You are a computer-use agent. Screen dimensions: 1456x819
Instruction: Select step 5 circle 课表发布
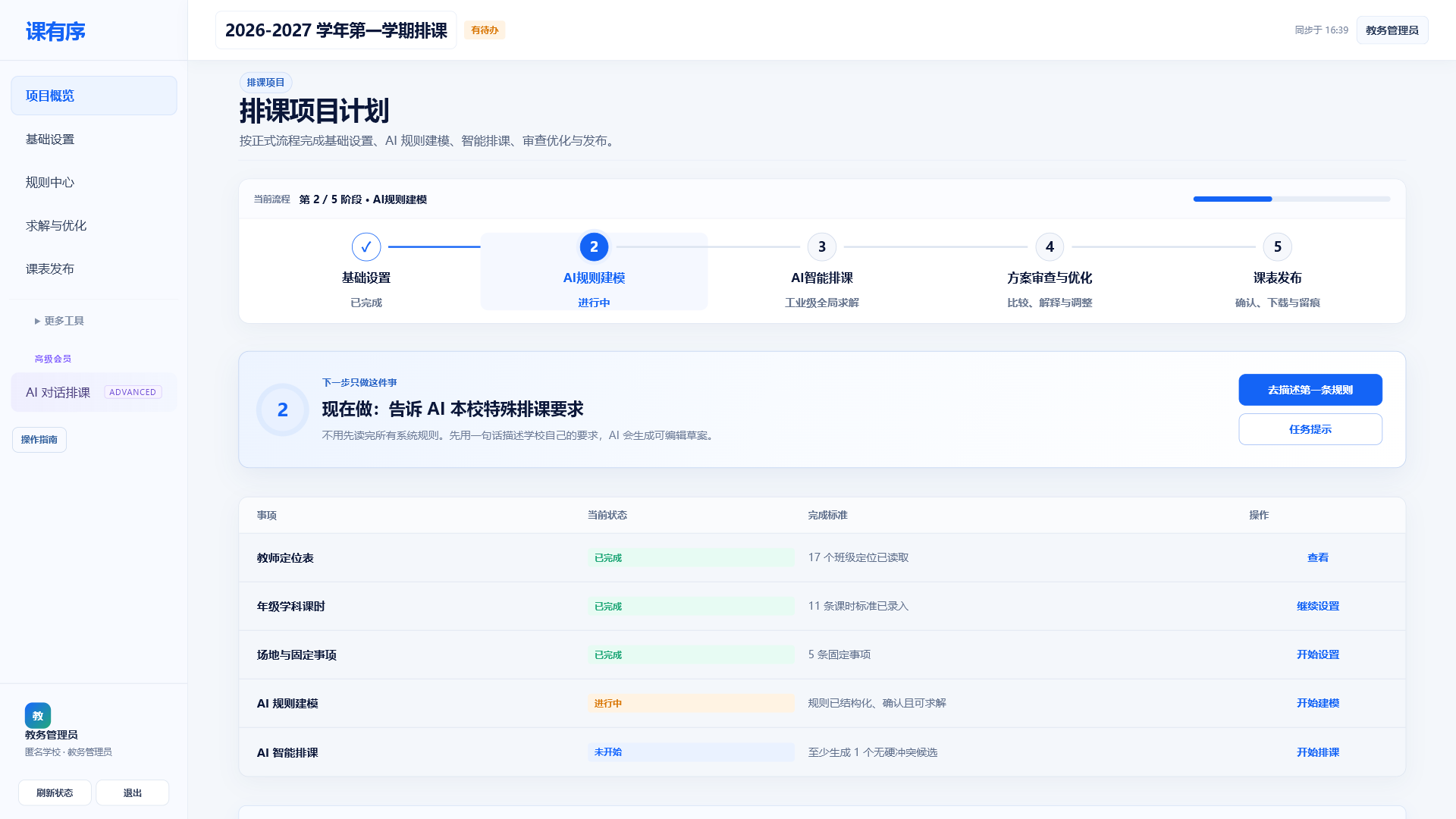click(1277, 247)
